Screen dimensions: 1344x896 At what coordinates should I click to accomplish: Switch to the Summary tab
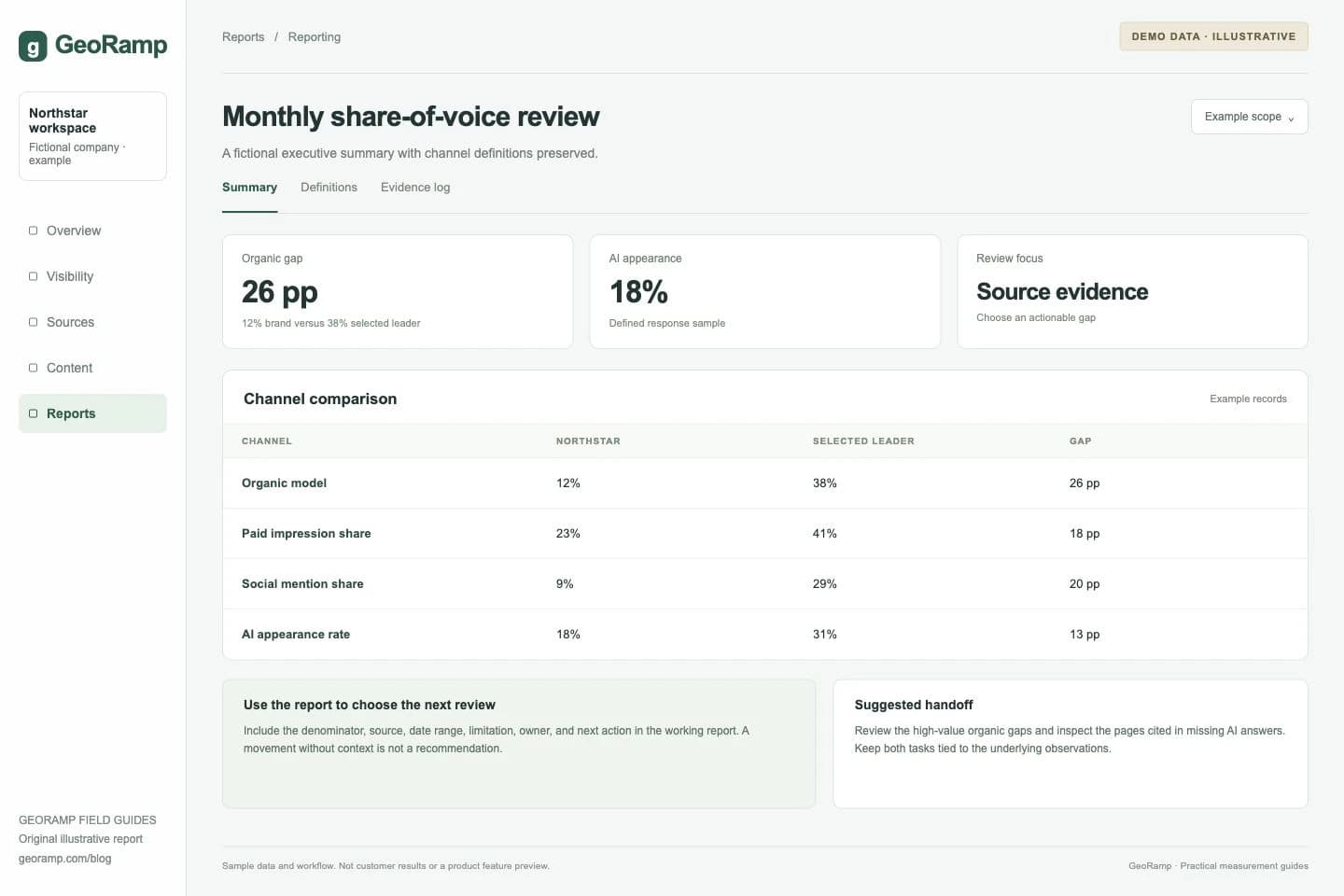coord(249,188)
